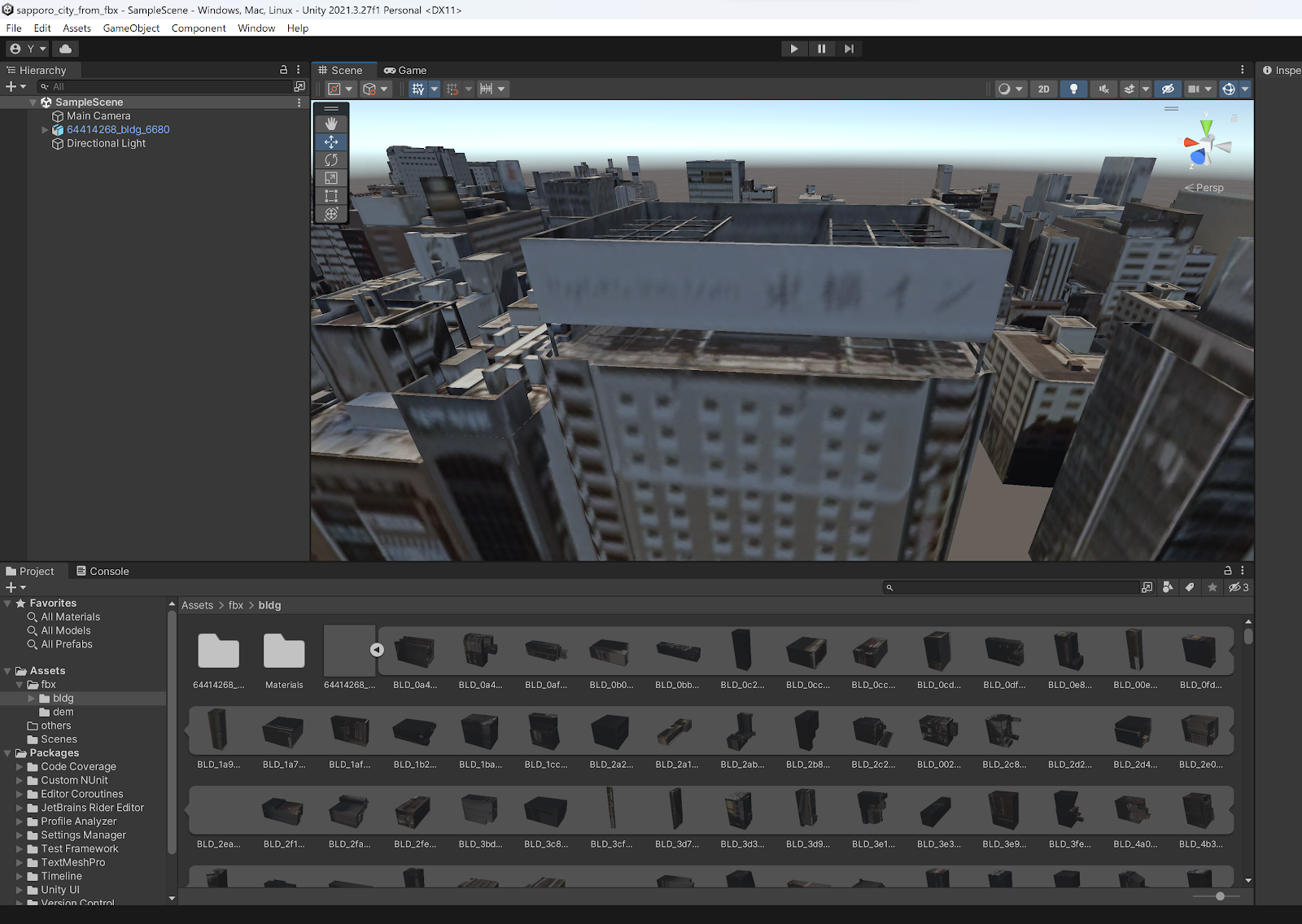Viewport: 1302px width, 924px height.
Task: Toggle scene lighting bulb
Action: [1073, 89]
